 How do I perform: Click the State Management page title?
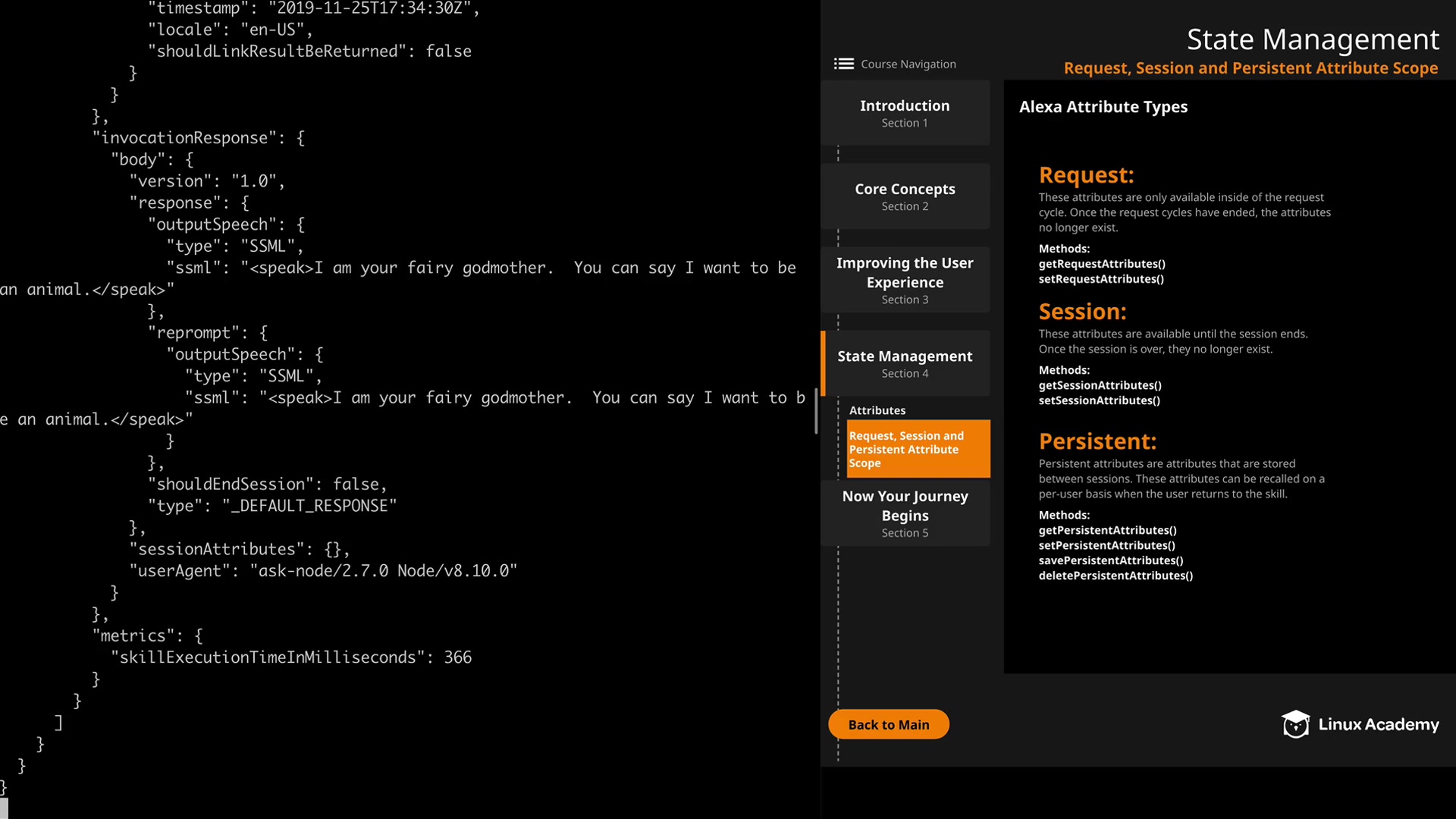(1312, 39)
